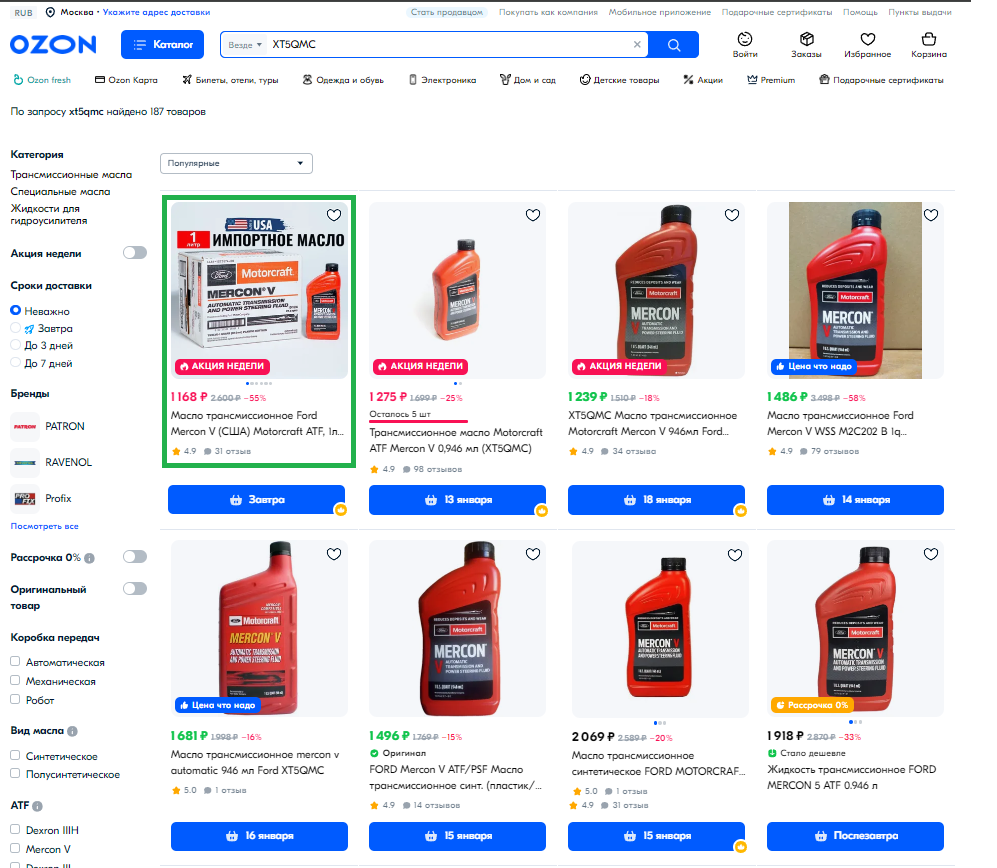Click the Москва location pin icon
Image resolution: width=997 pixels, height=868 pixels.
point(50,12)
